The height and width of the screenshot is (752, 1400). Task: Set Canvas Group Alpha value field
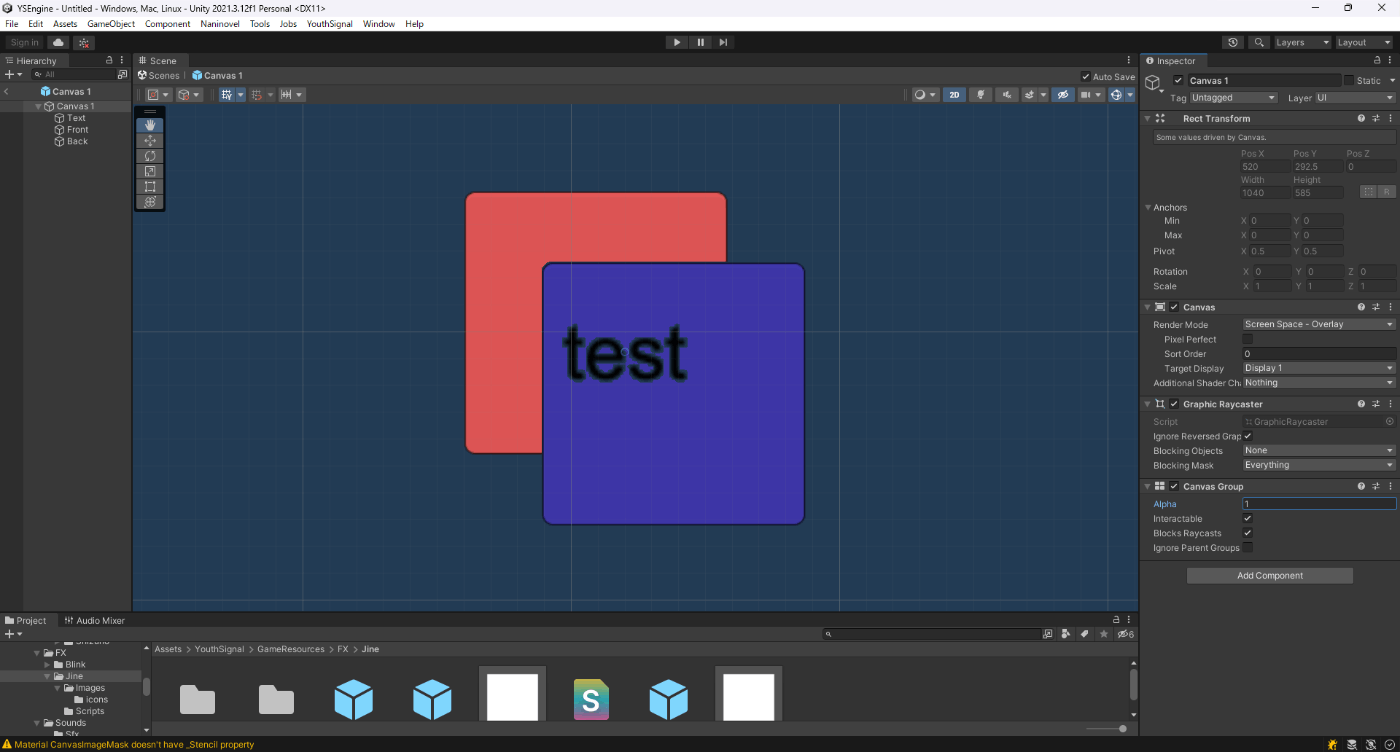click(1318, 503)
